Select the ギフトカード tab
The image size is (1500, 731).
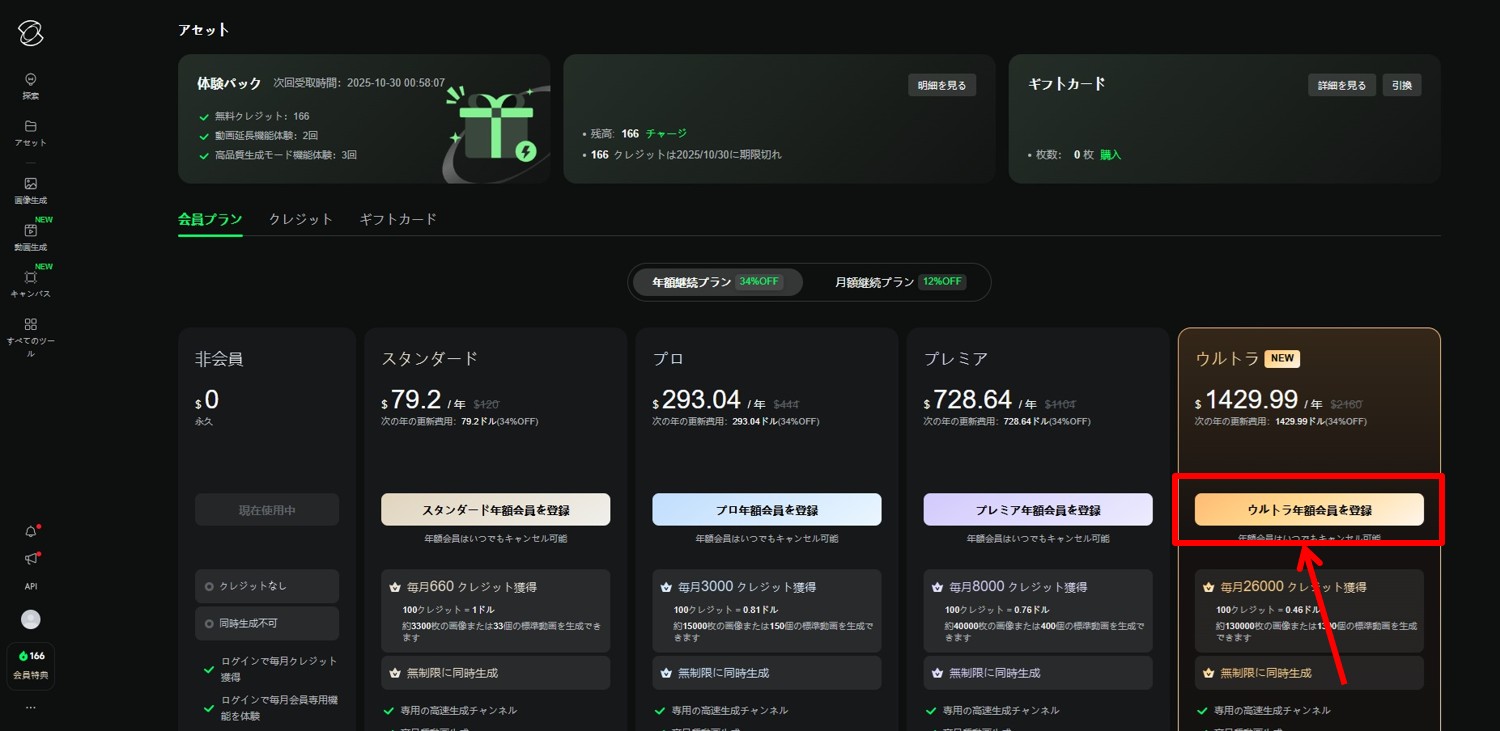point(398,219)
